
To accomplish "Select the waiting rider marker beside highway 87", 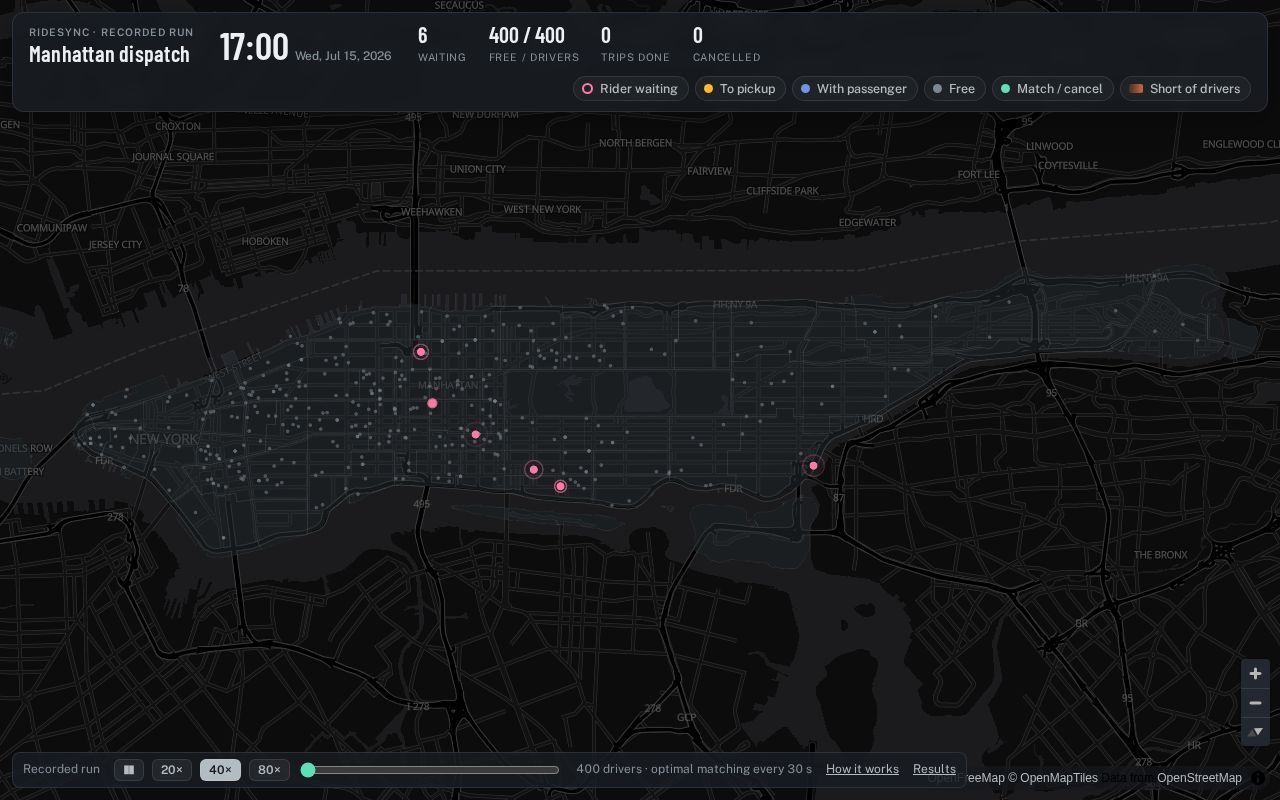I will coord(813,466).
